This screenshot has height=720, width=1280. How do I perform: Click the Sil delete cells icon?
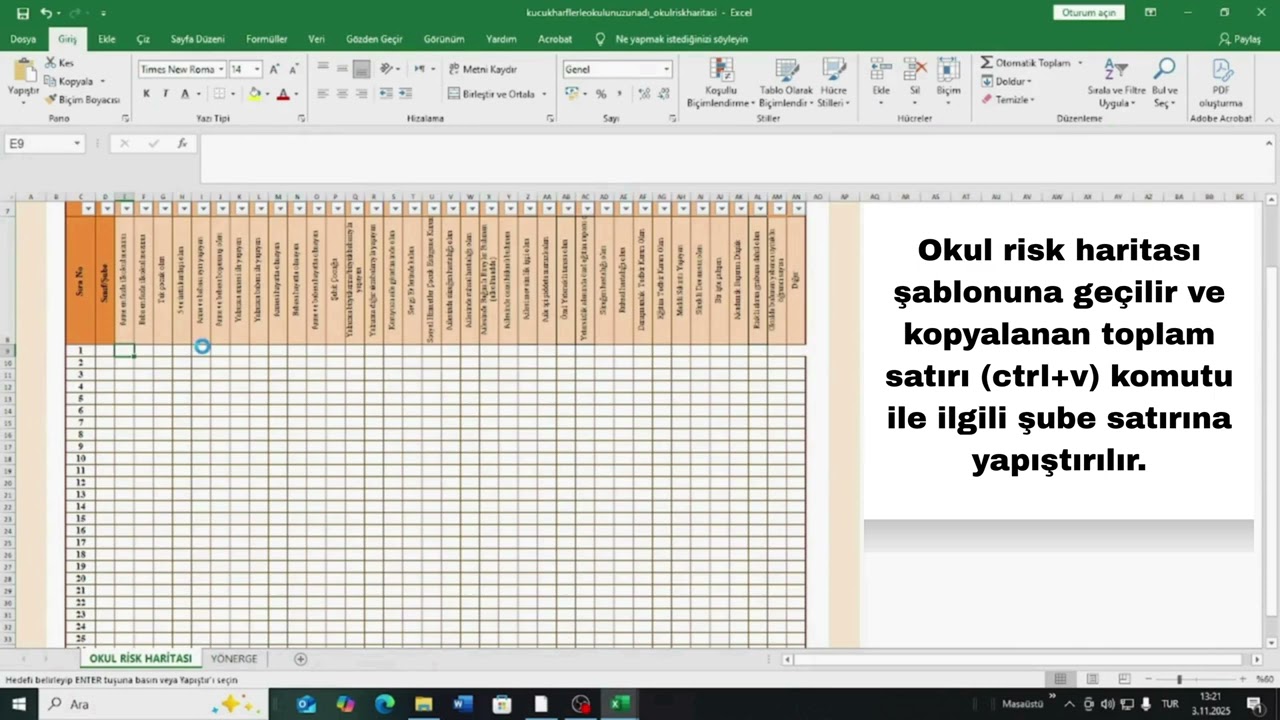(914, 69)
